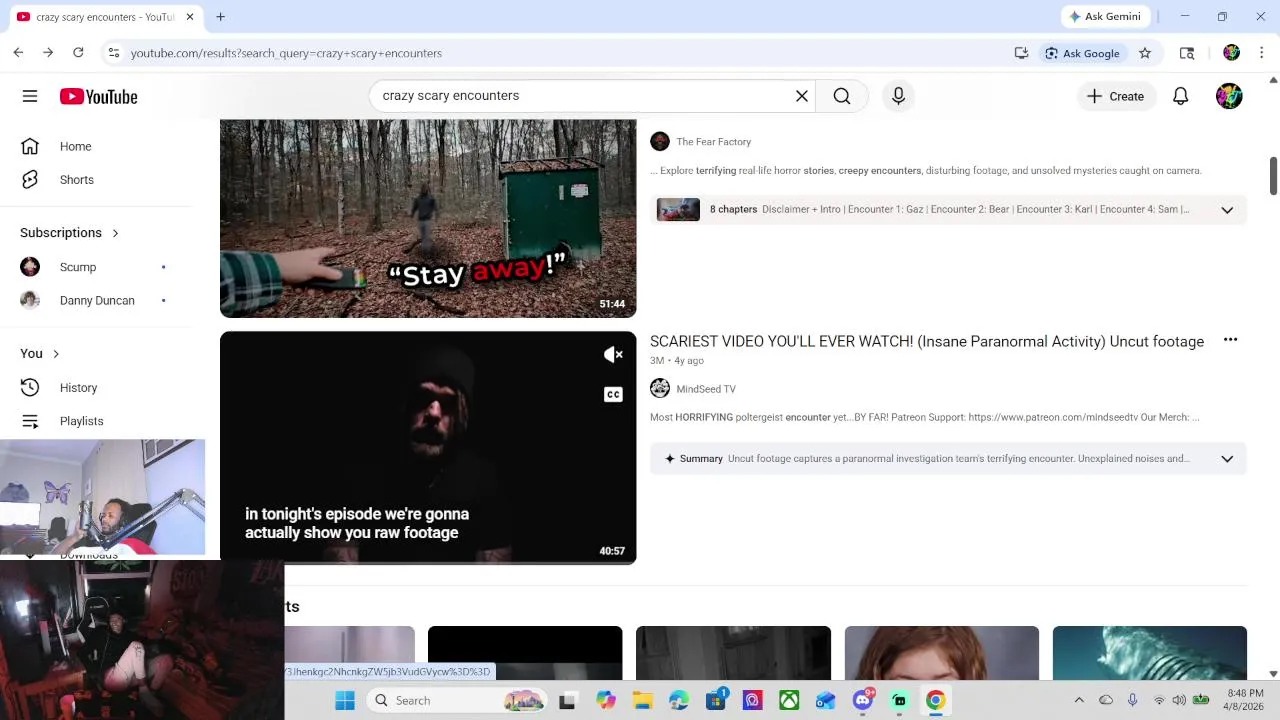Open a new browser tab
This screenshot has width=1280, height=720.
pos(220,17)
